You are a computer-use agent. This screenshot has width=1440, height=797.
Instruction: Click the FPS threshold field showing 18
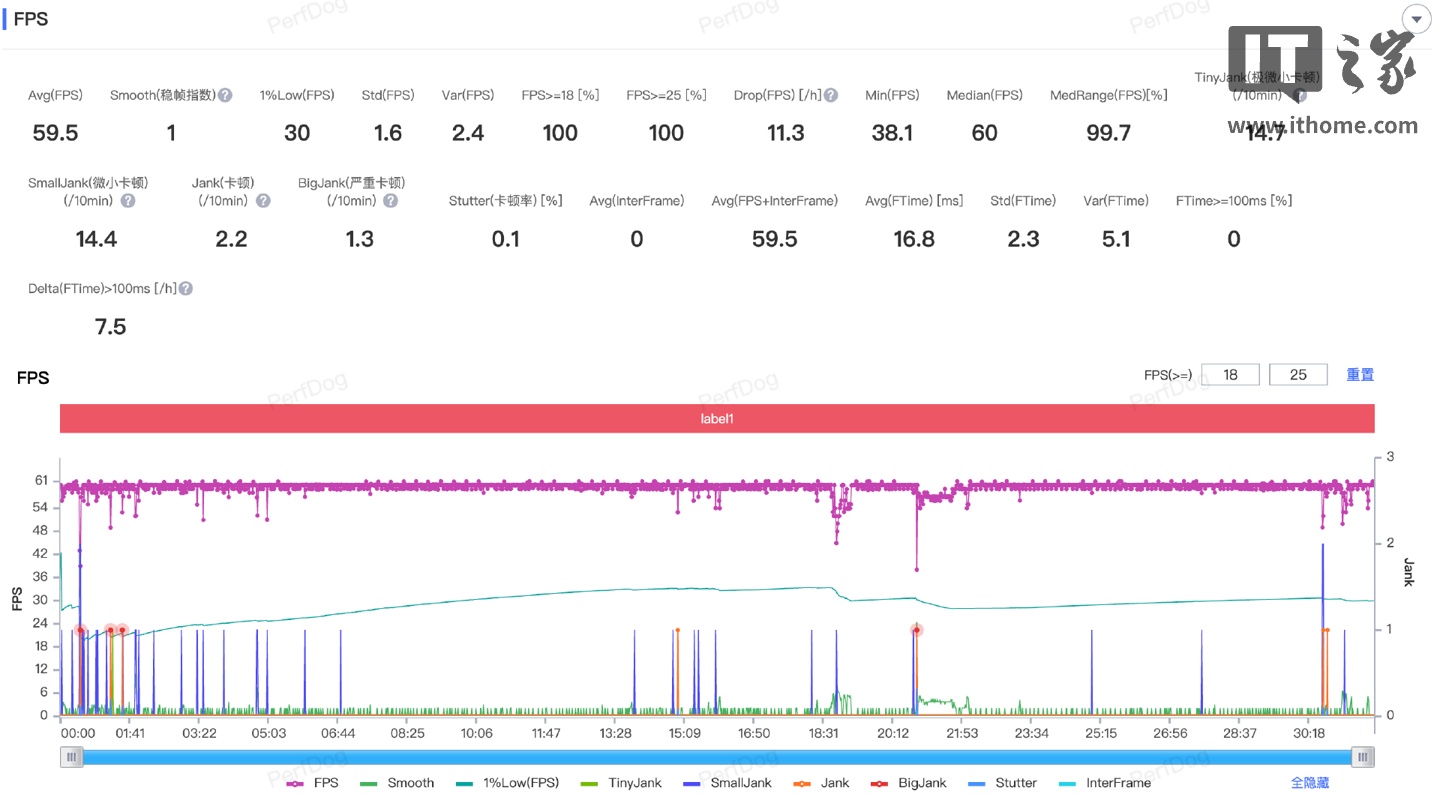[x=1230, y=375]
